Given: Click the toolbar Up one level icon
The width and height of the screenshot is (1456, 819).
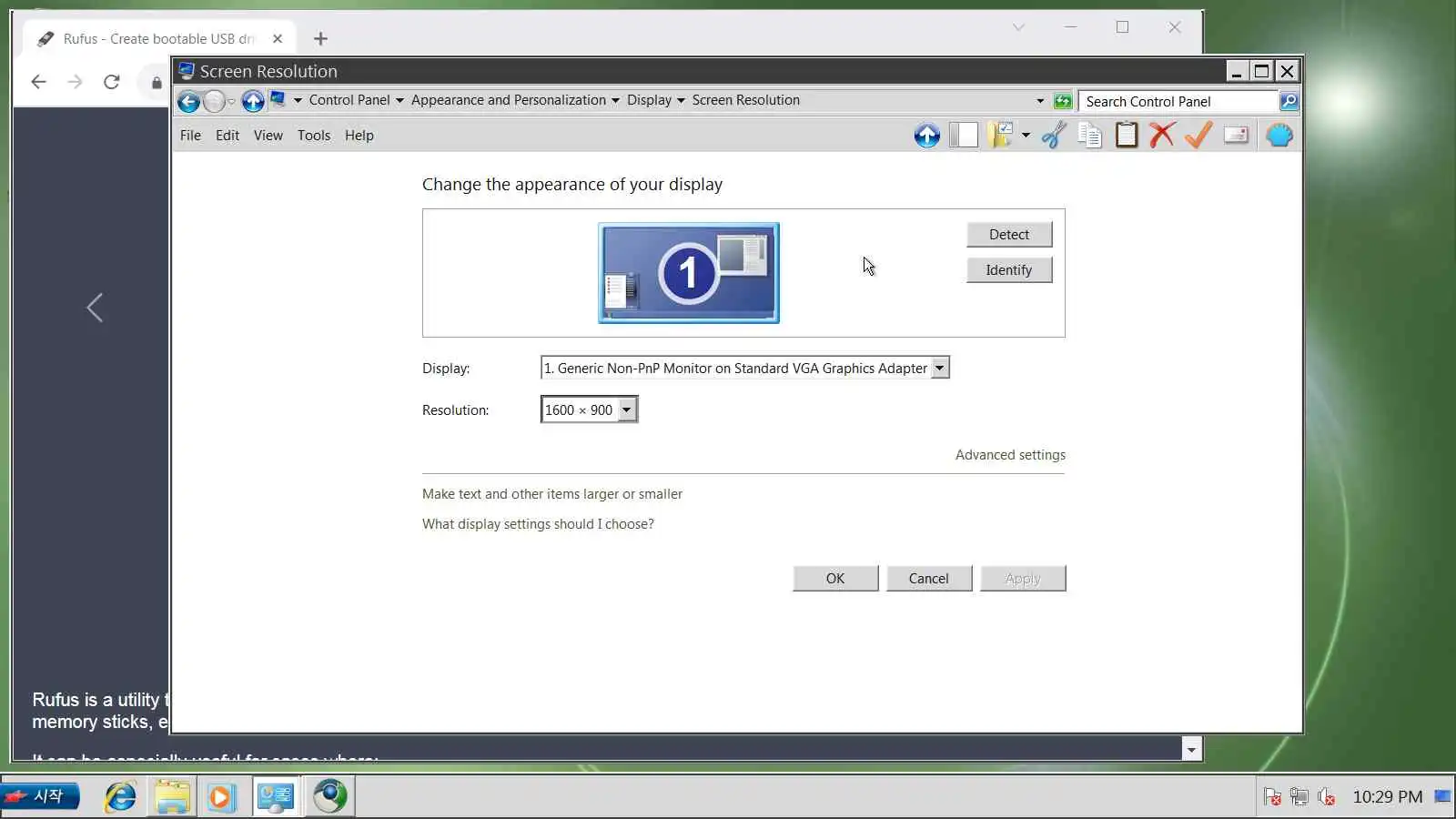Looking at the screenshot, I should [x=926, y=136].
